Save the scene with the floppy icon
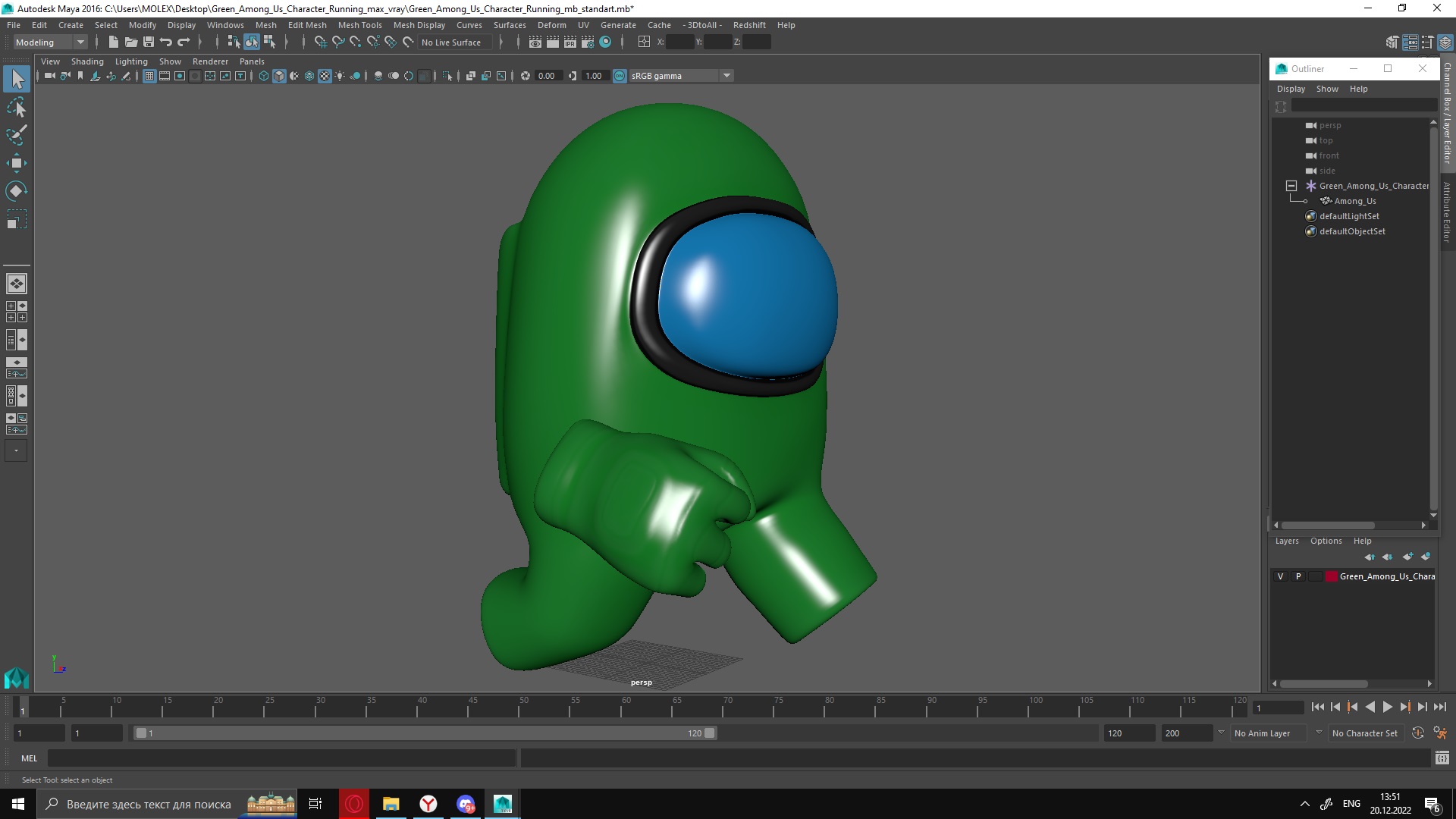1456x819 pixels. coord(149,42)
